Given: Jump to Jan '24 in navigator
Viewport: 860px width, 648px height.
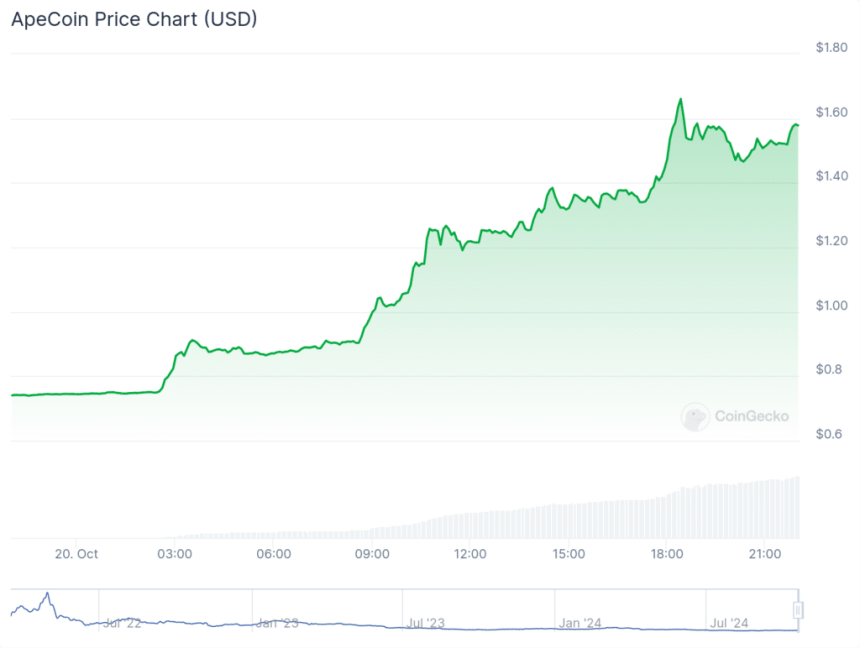Looking at the screenshot, I should tap(580, 623).
